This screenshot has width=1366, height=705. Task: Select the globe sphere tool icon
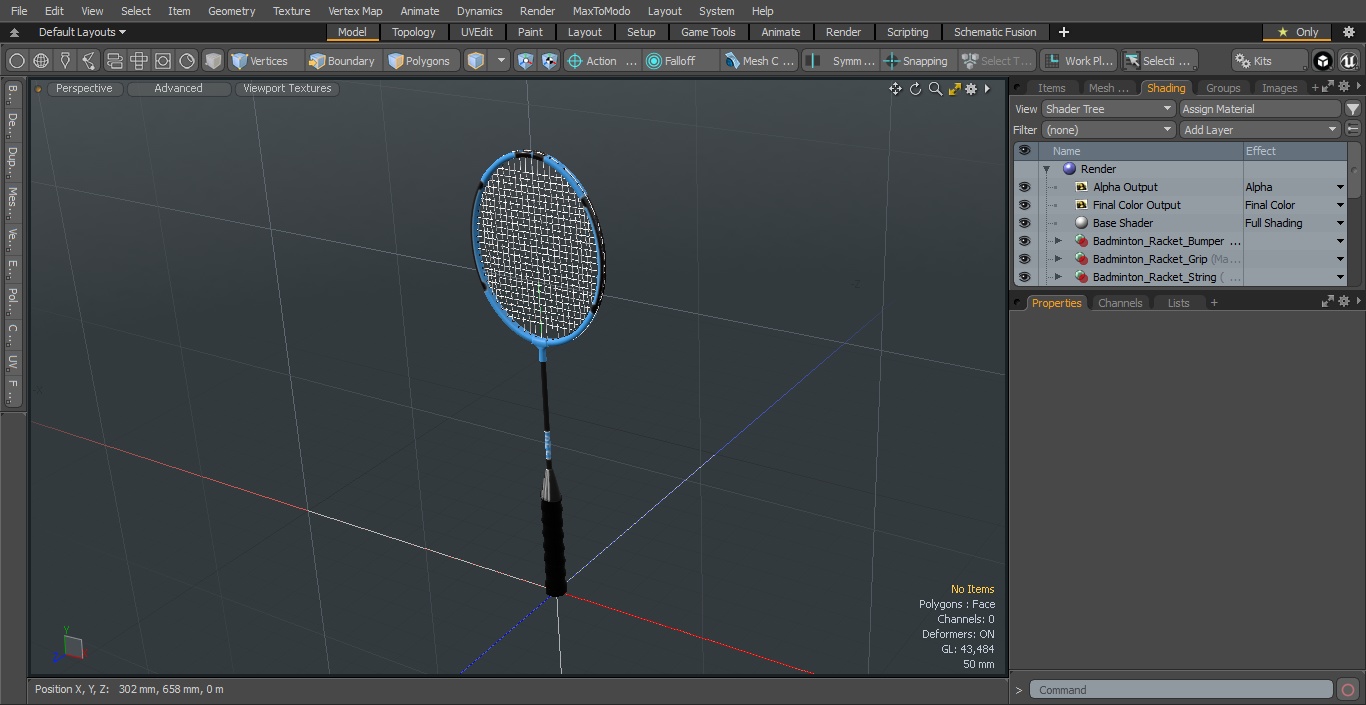(x=41, y=61)
